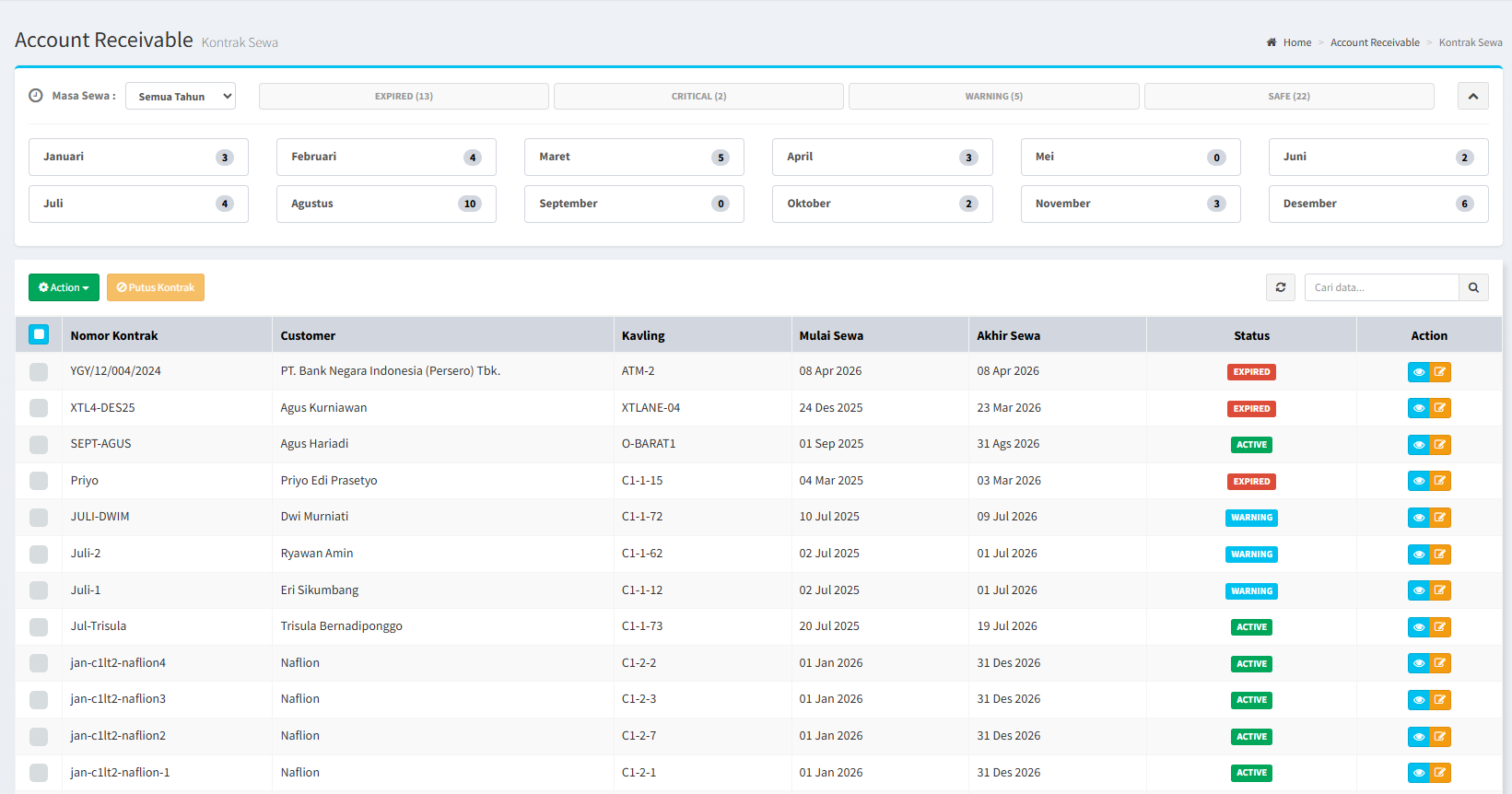Switch to the EXPIRED (13) filter tab
The height and width of the screenshot is (794, 1512).
tap(404, 96)
